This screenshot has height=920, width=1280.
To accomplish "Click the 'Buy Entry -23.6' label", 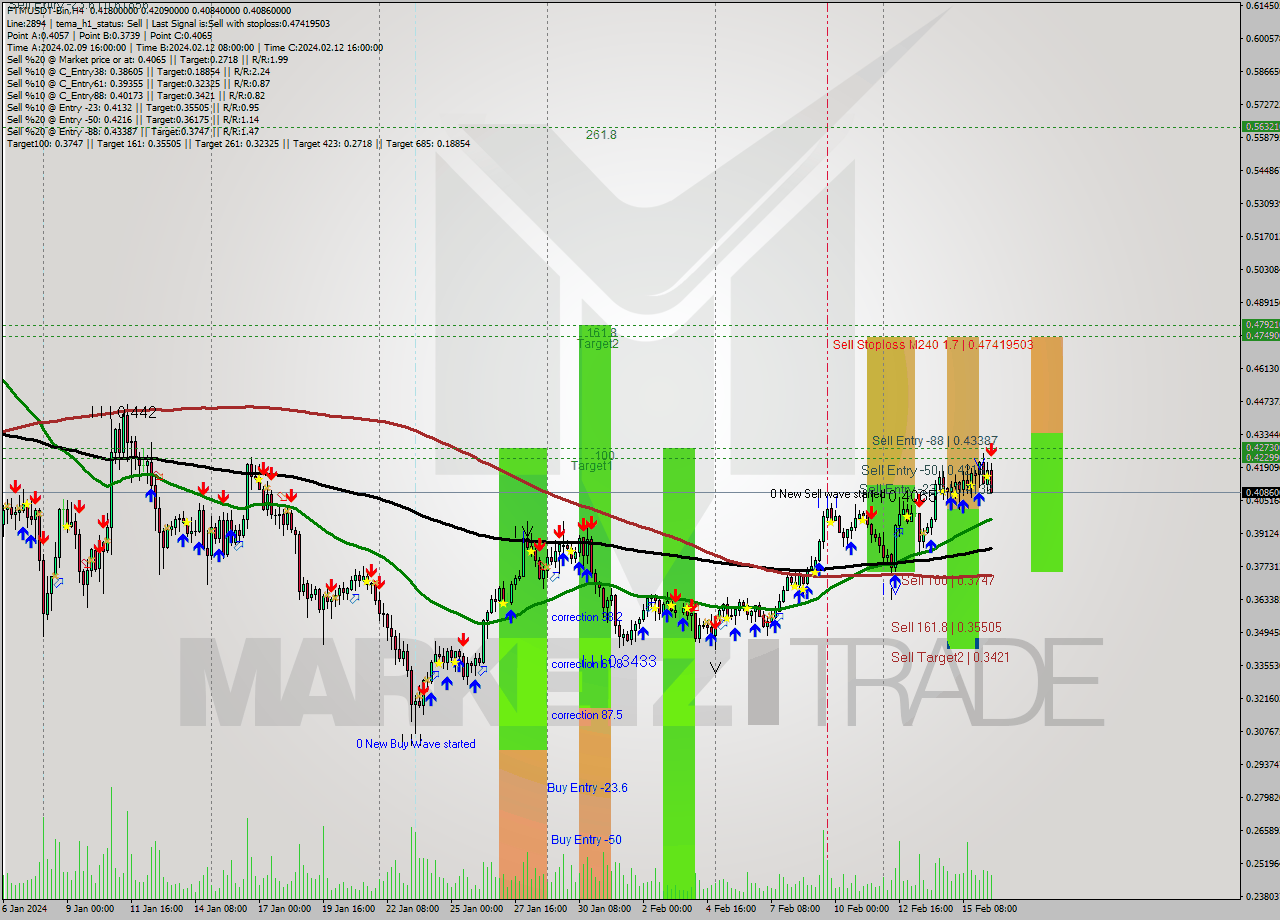I will pyautogui.click(x=587, y=788).
